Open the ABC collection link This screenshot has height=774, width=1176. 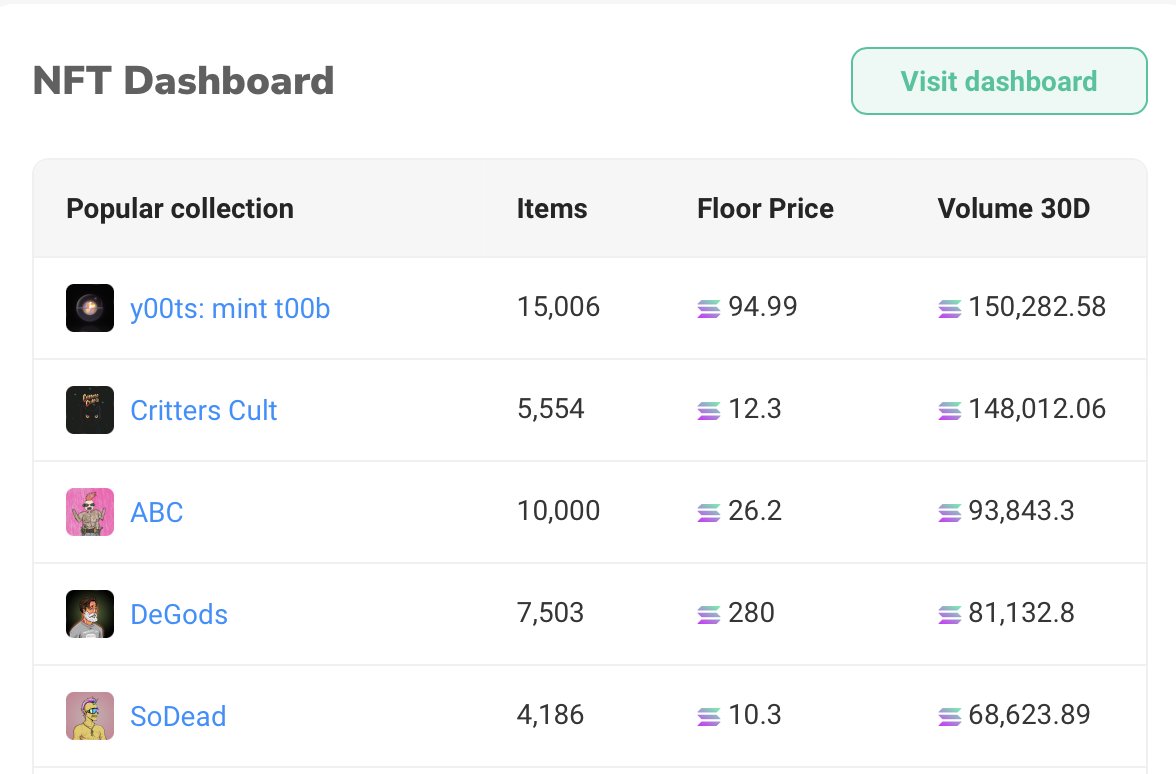point(157,512)
